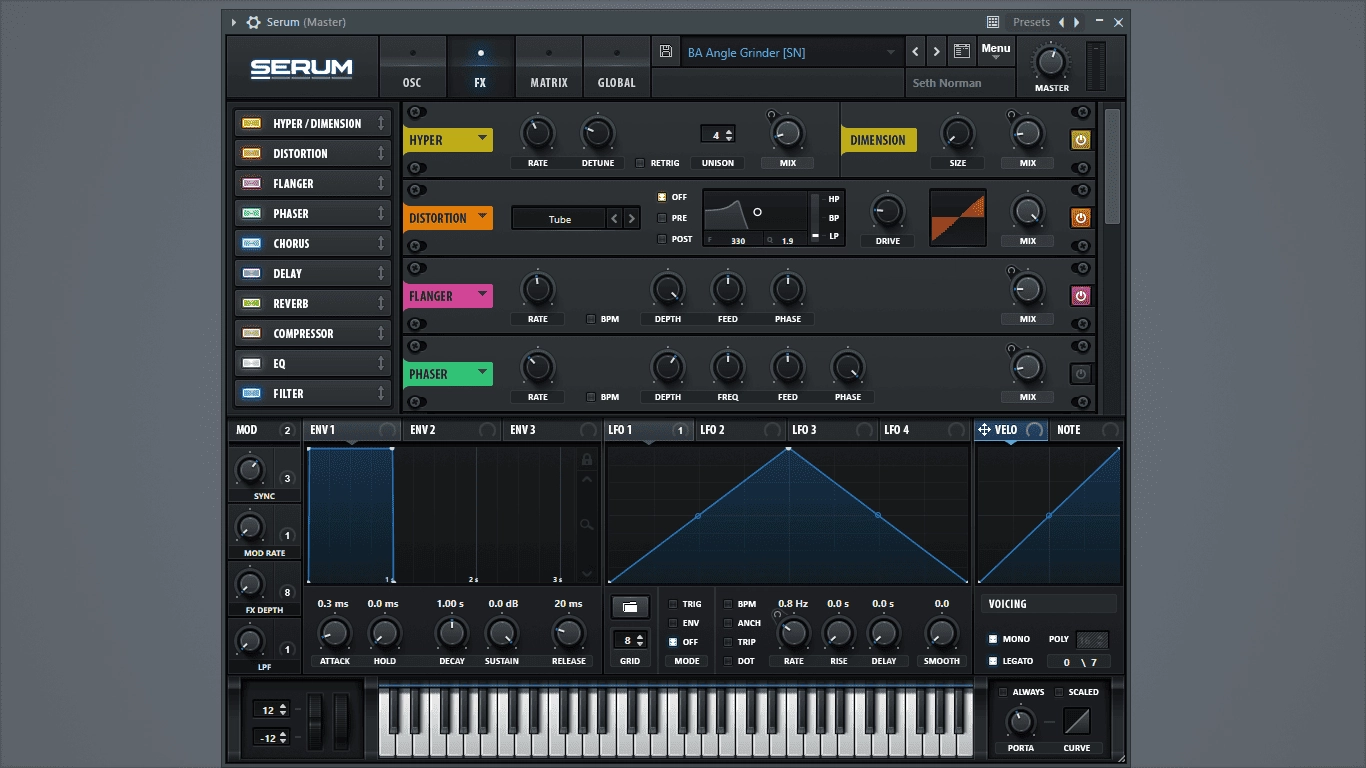Open the Flanger module dropdown arrow

(x=482, y=295)
